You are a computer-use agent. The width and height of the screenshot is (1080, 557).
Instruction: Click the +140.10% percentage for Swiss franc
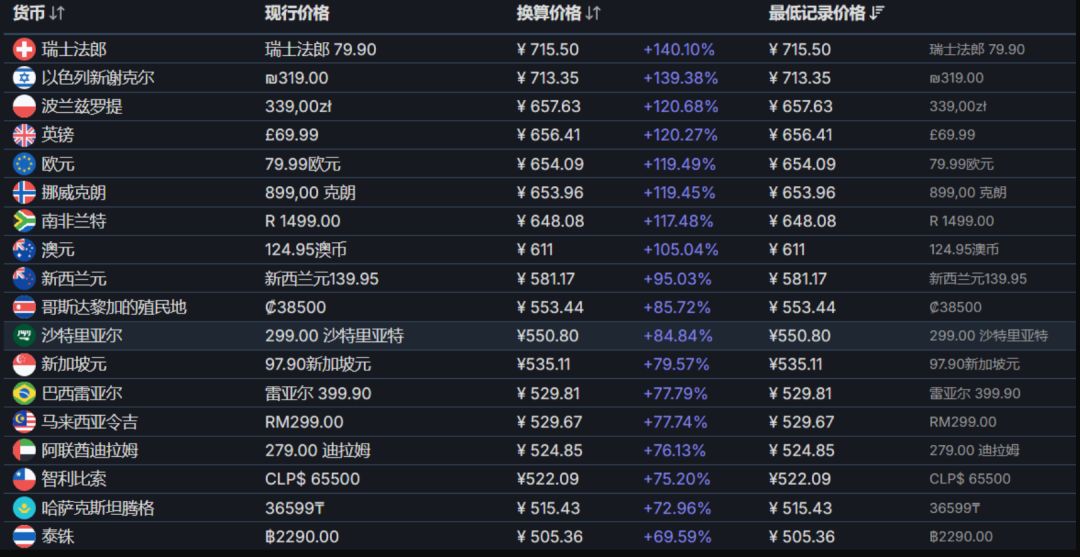pos(678,49)
